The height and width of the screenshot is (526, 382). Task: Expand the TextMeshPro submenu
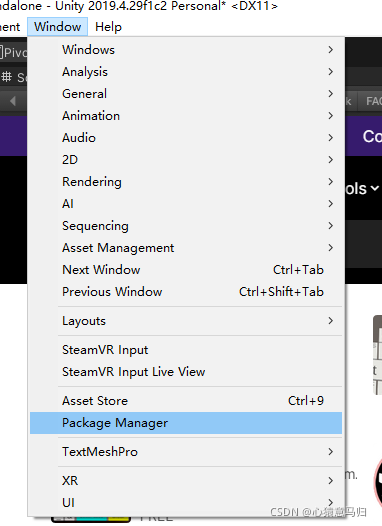pos(186,452)
